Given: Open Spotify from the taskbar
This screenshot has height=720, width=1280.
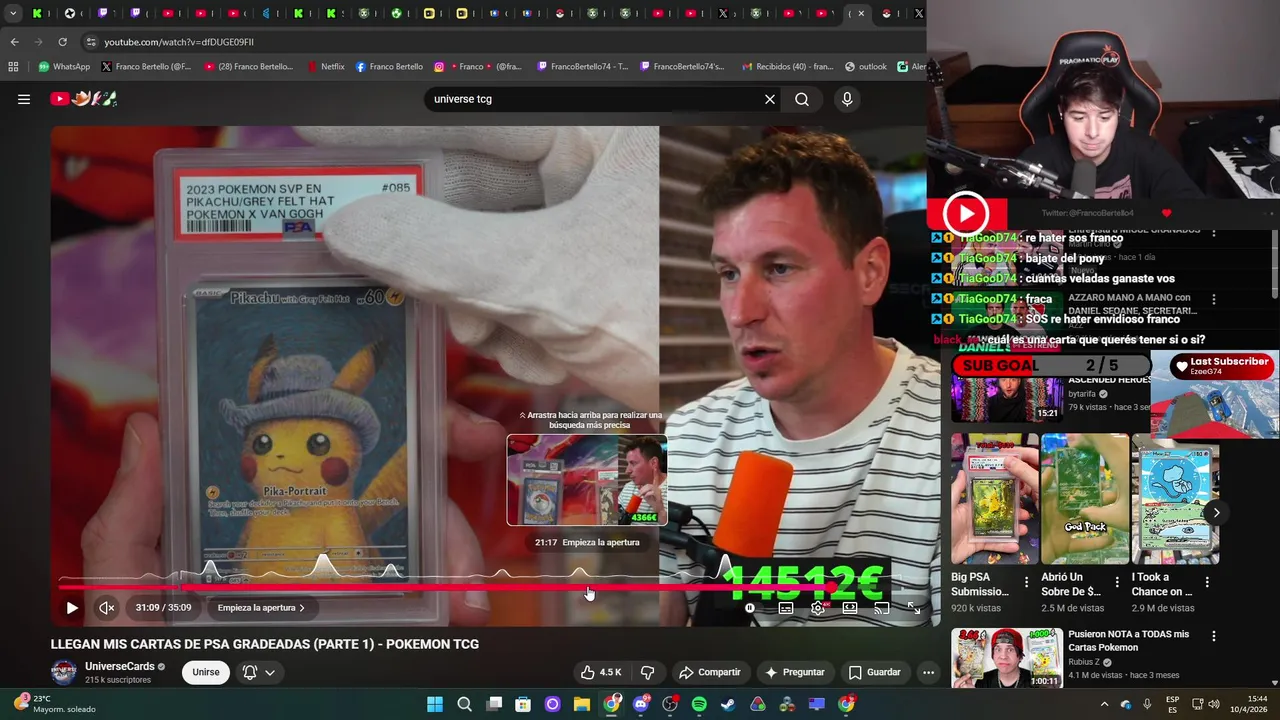Looking at the screenshot, I should point(699,704).
